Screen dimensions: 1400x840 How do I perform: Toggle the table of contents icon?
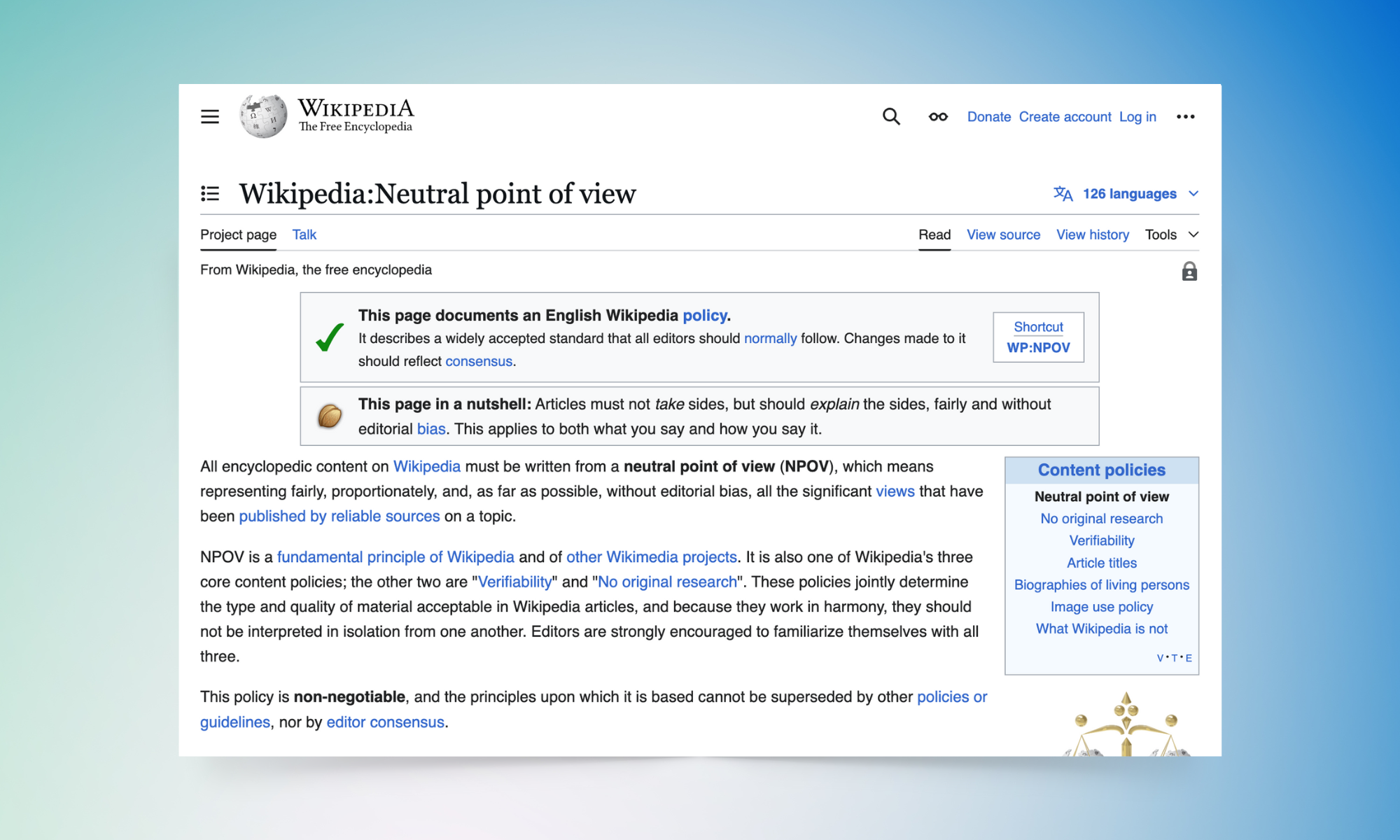[x=210, y=194]
